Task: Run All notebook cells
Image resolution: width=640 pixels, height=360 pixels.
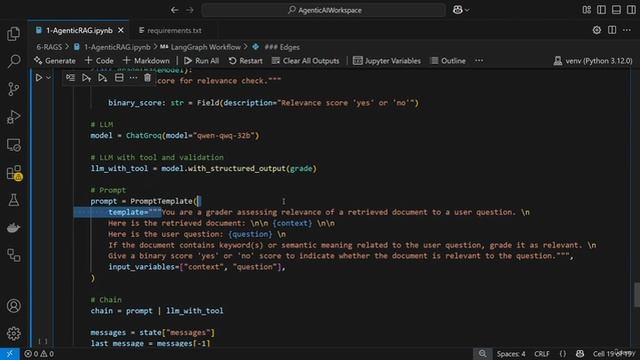Action: [x=201, y=61]
